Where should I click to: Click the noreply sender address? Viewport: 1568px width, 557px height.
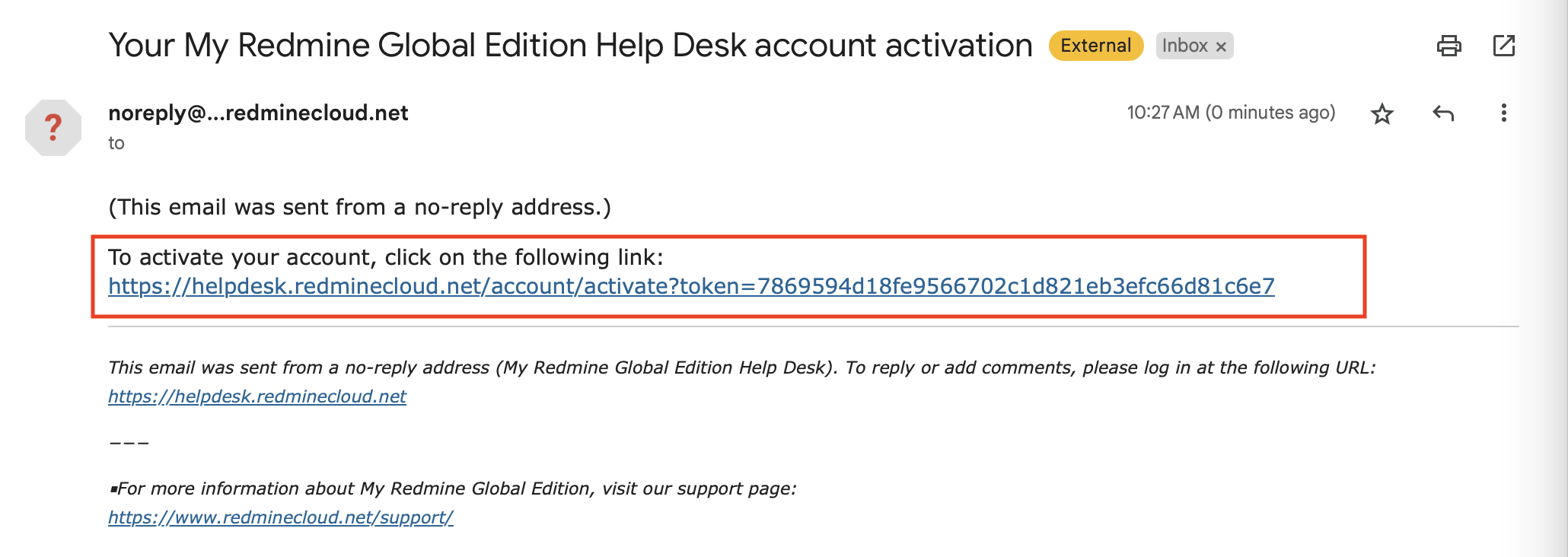[258, 113]
